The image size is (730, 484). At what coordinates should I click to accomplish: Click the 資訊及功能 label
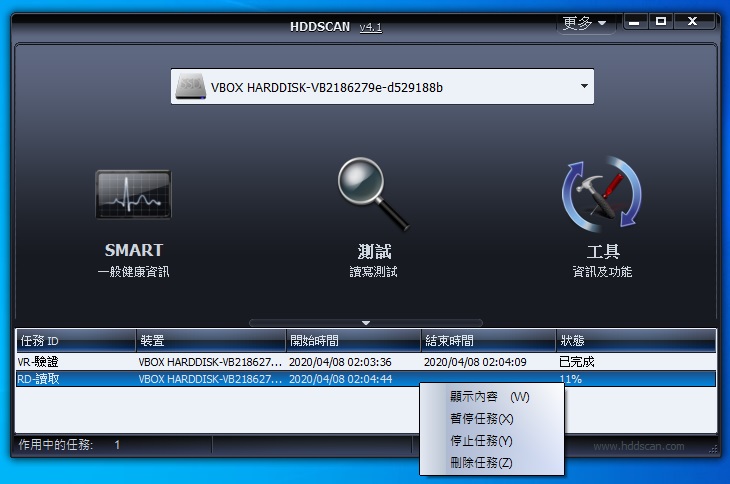pos(602,272)
